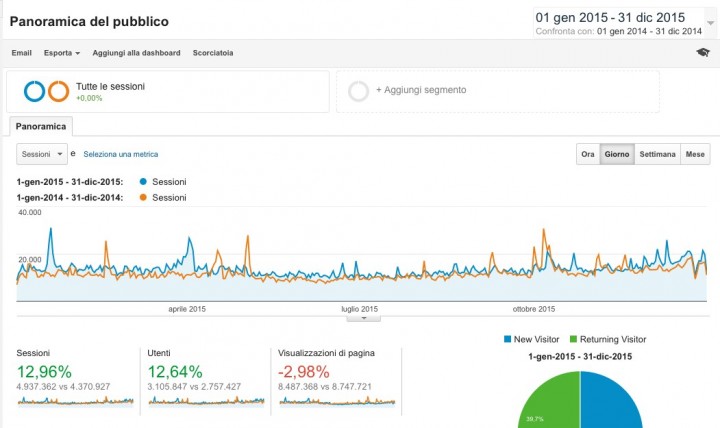The width and height of the screenshot is (720, 428).
Task: Expand the Esporta menu
Action: tap(62, 53)
